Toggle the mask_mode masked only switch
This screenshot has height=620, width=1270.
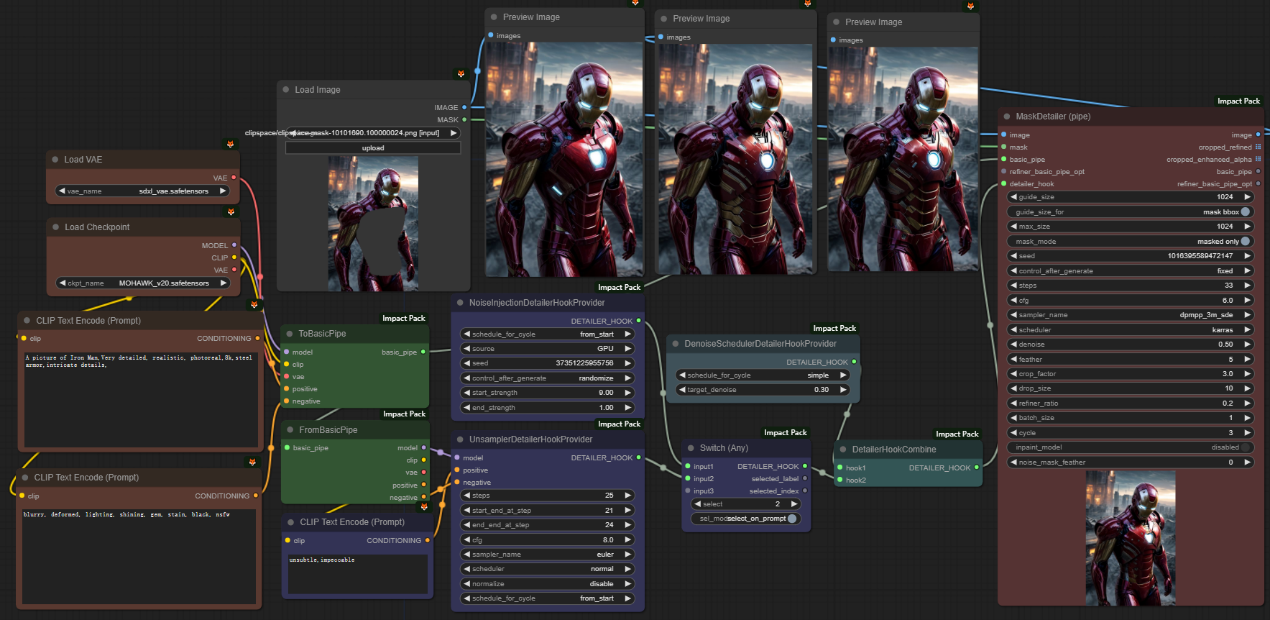coord(1246,241)
